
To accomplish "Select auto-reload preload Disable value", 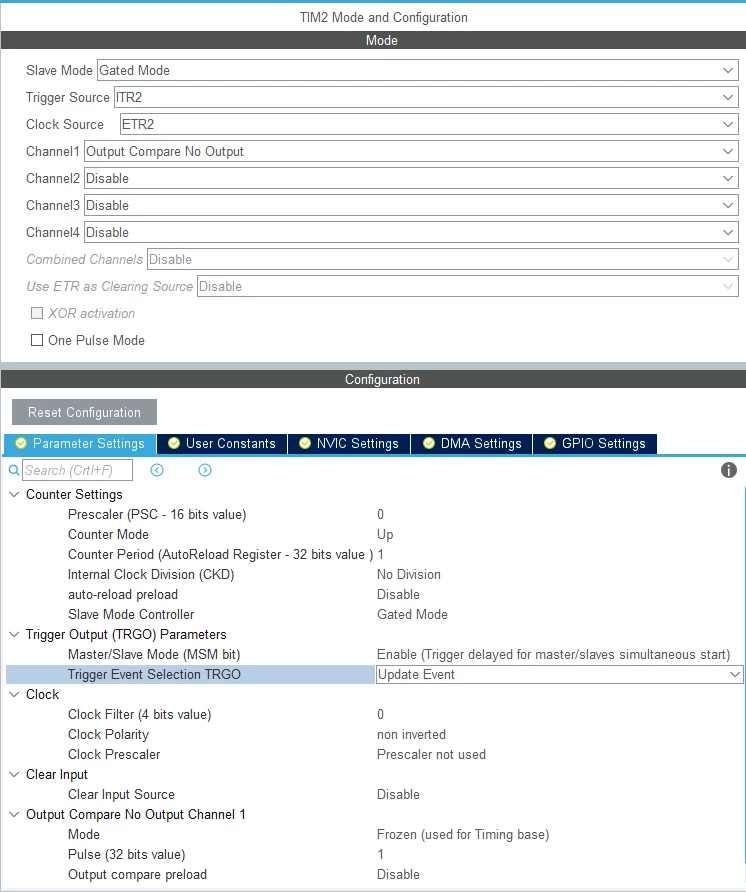I will (398, 594).
